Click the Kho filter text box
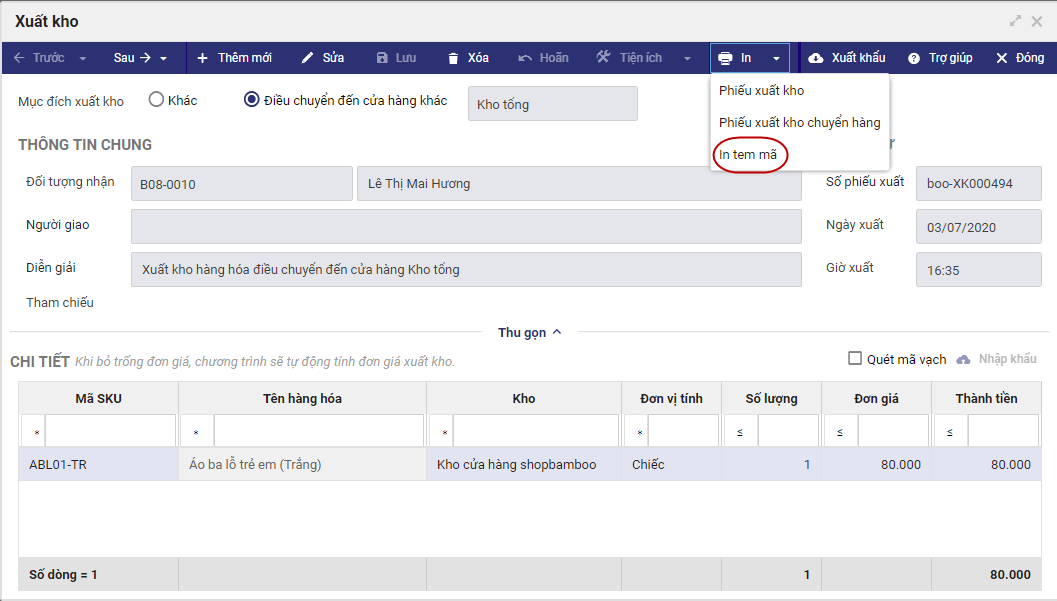 point(536,431)
